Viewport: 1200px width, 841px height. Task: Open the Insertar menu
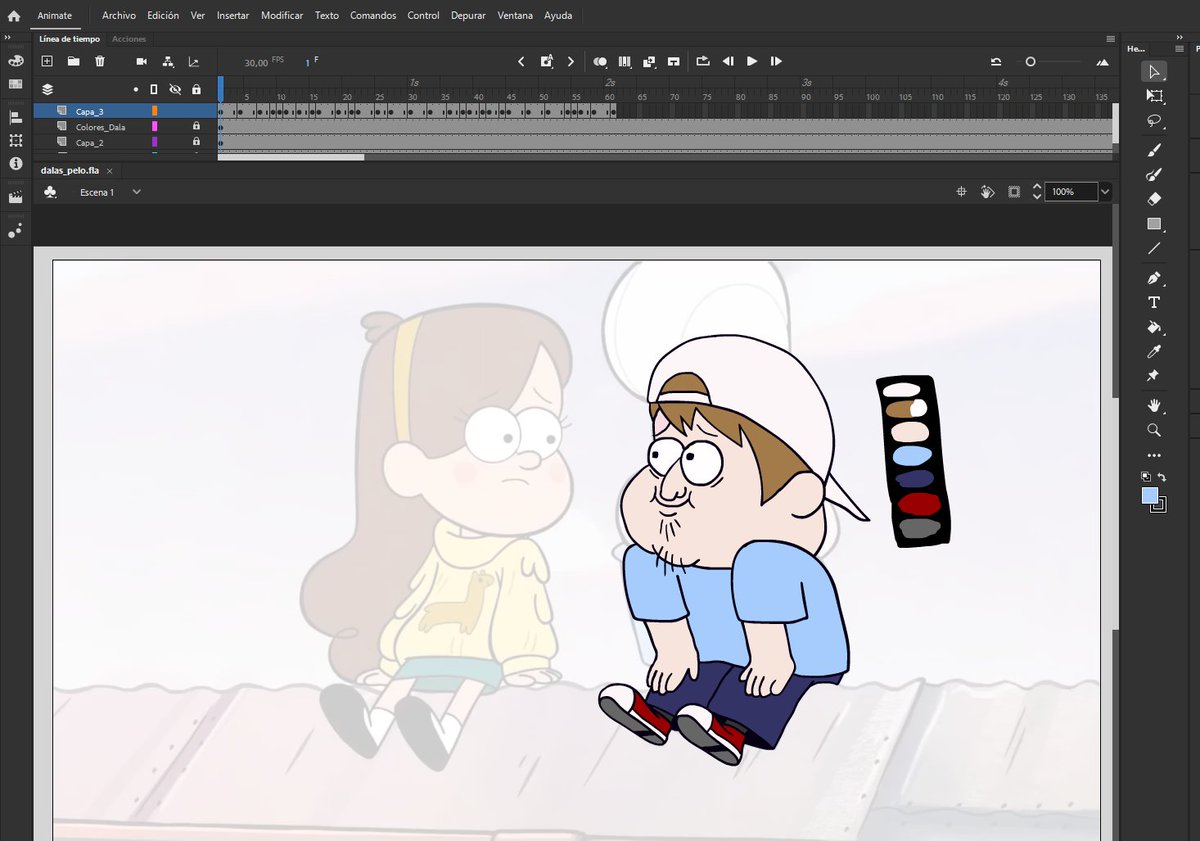(233, 16)
